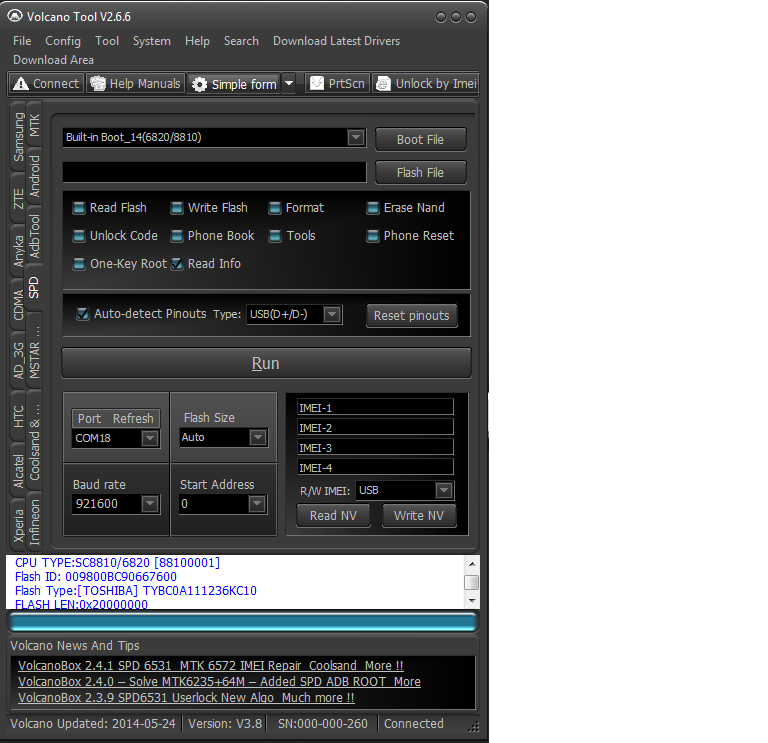Viewport: 768px width, 743px height.
Task: Switch to the Xperia tab
Action: pyautogui.click(x=18, y=525)
